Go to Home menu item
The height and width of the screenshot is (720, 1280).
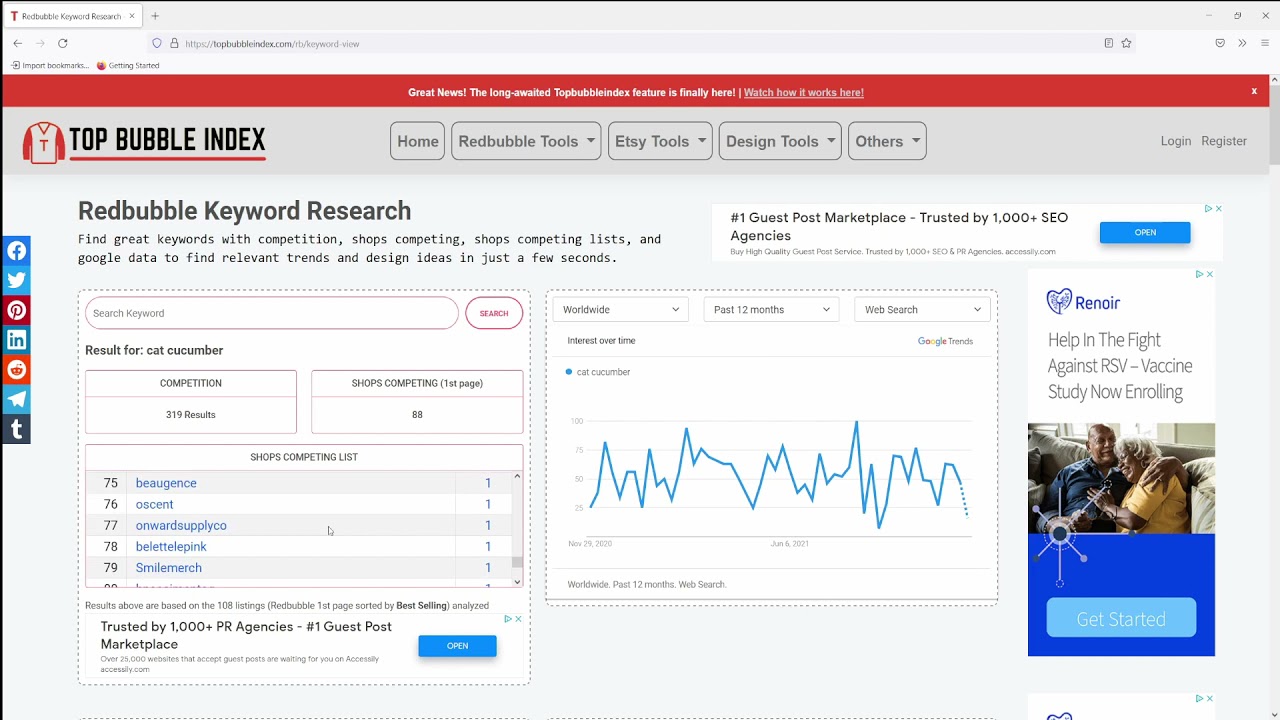[x=418, y=141]
